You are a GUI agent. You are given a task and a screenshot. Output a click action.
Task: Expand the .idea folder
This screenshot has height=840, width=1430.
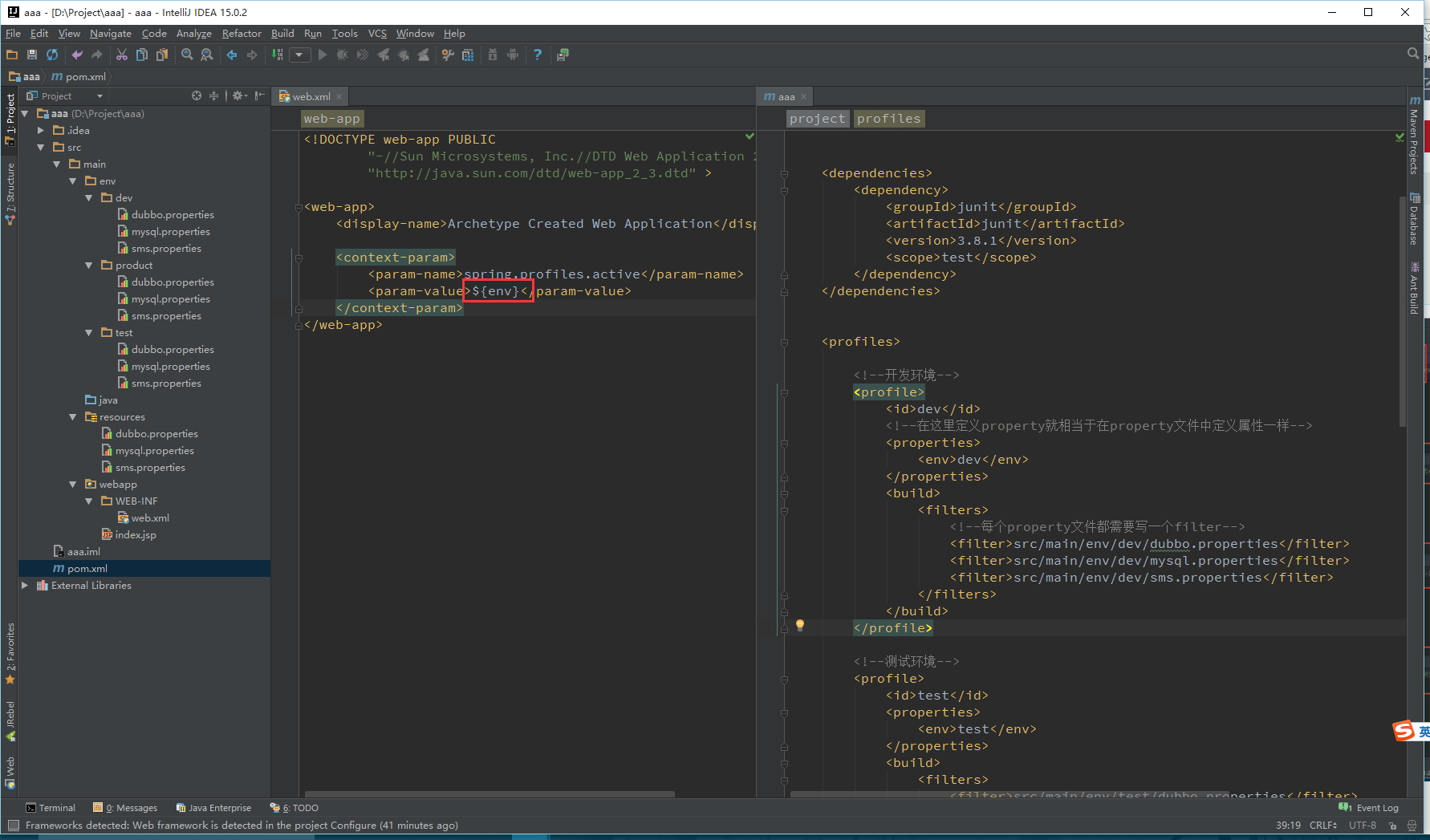pyautogui.click(x=41, y=131)
